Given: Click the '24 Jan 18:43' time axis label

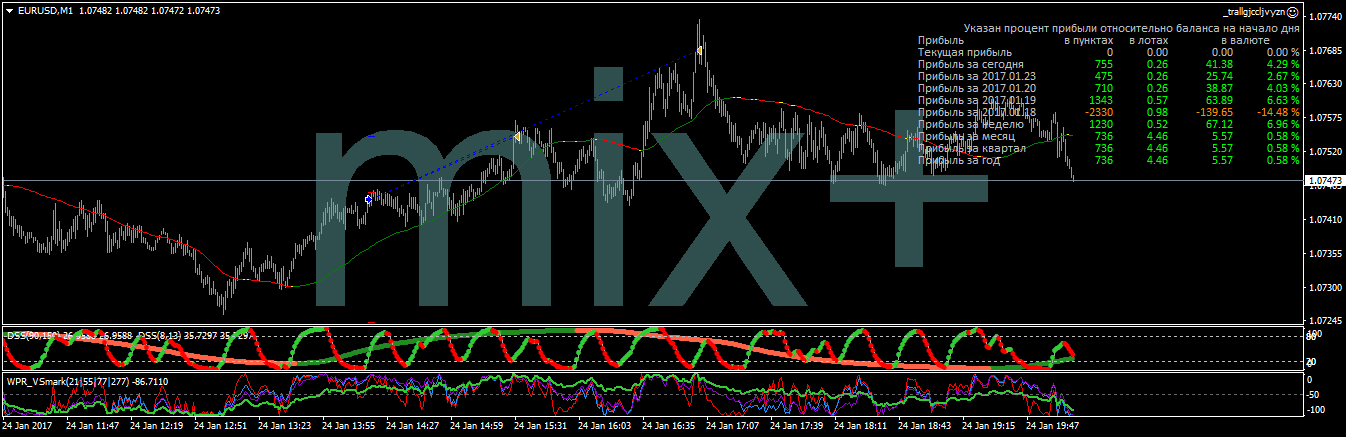Looking at the screenshot, I should 926,426.
